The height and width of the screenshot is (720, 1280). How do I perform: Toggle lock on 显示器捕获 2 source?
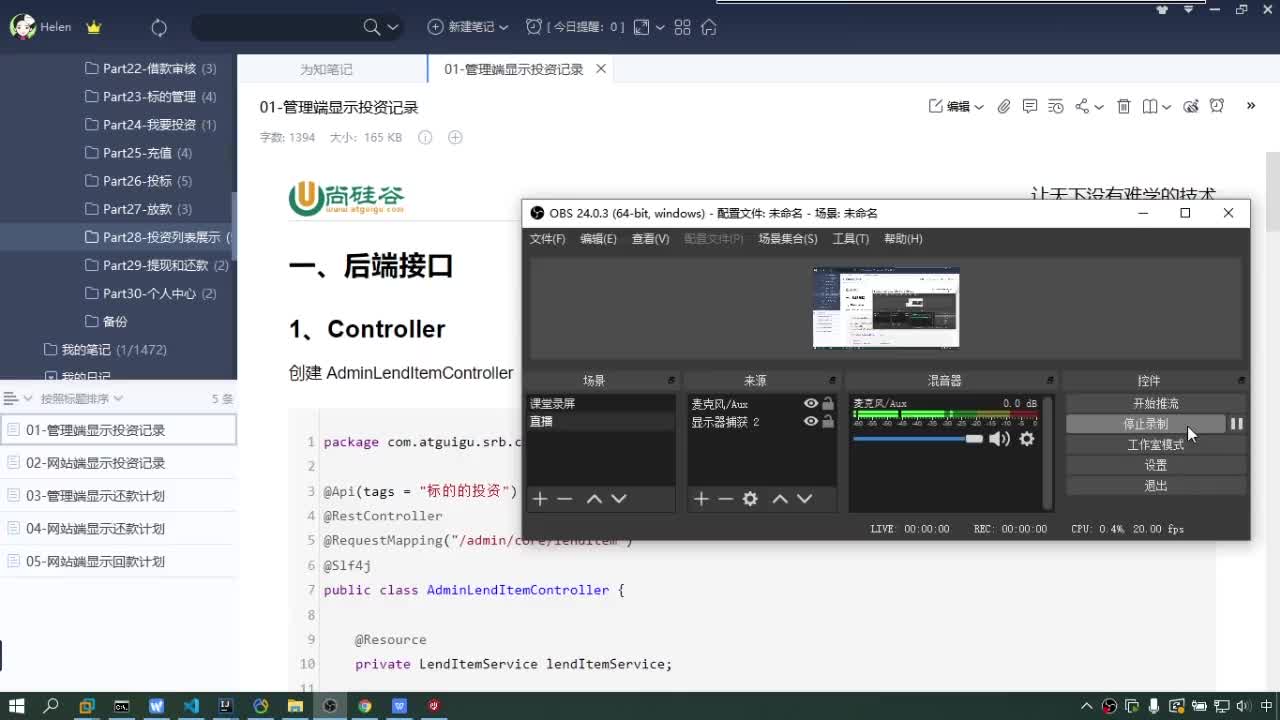point(828,422)
